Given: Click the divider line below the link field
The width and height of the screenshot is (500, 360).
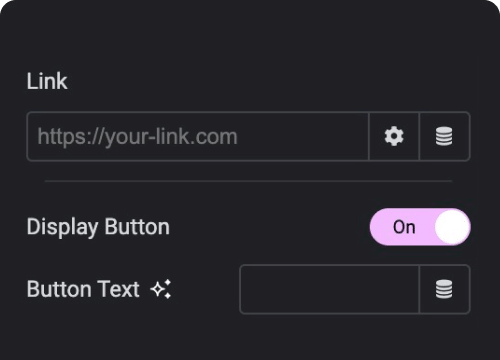Looking at the screenshot, I should 248,181.
